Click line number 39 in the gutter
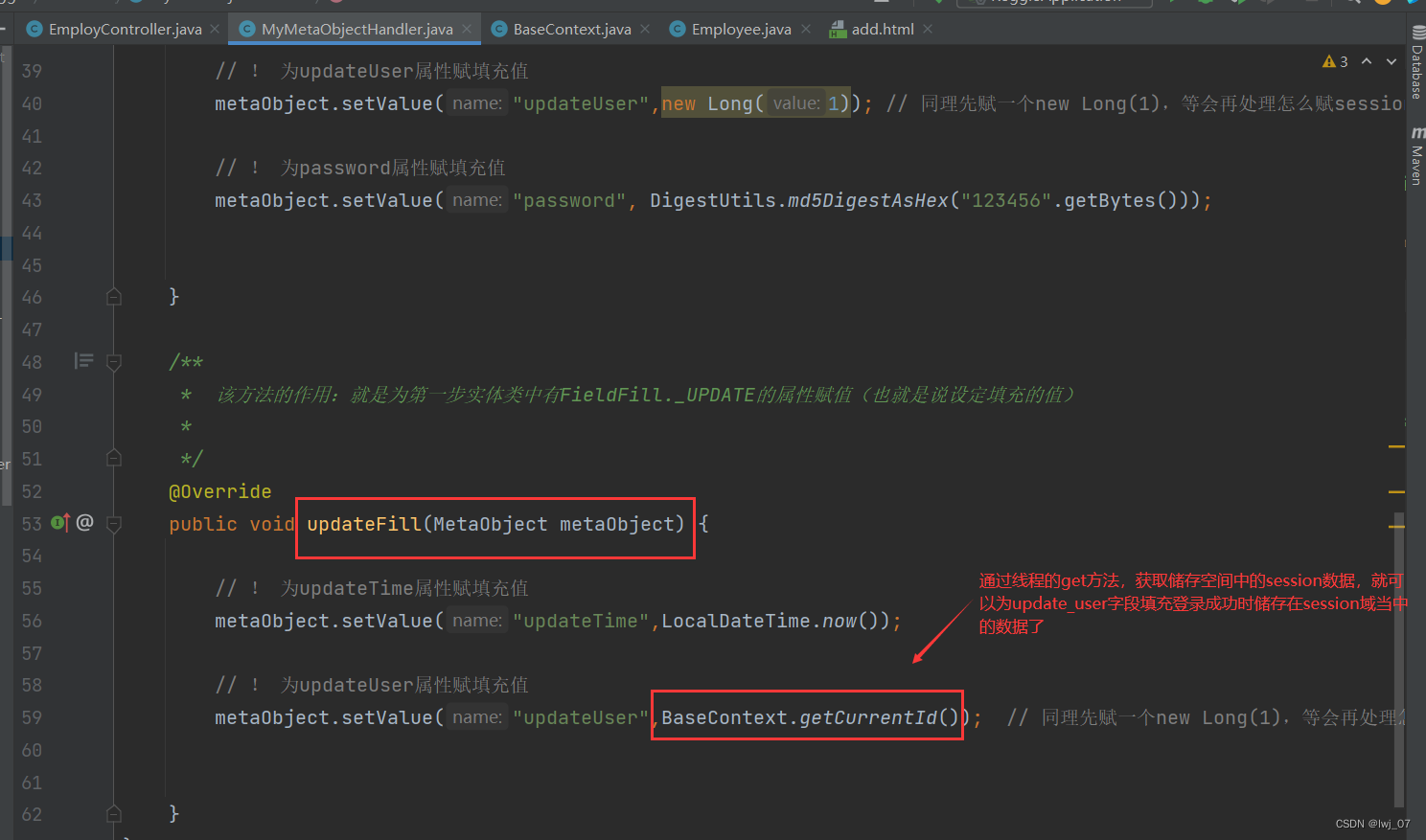Viewport: 1426px width, 840px height. click(32, 71)
